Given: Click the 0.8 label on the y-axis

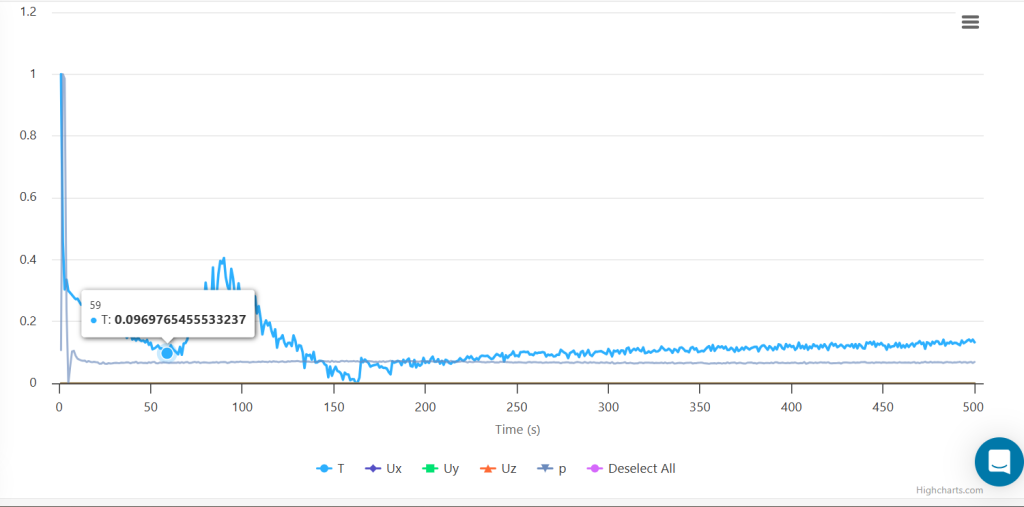Looking at the screenshot, I should [28, 135].
